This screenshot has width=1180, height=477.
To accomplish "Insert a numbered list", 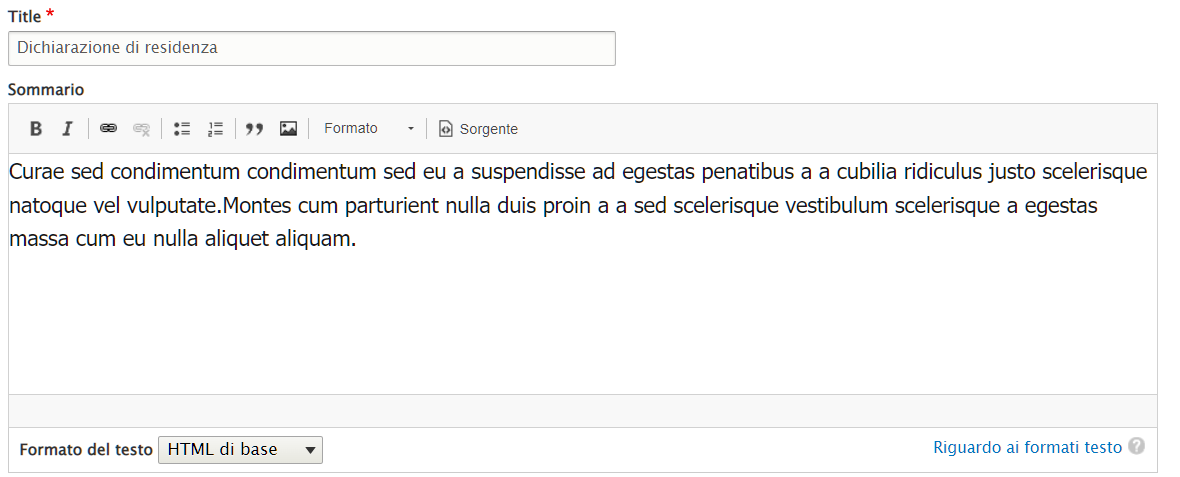I will tap(215, 129).
